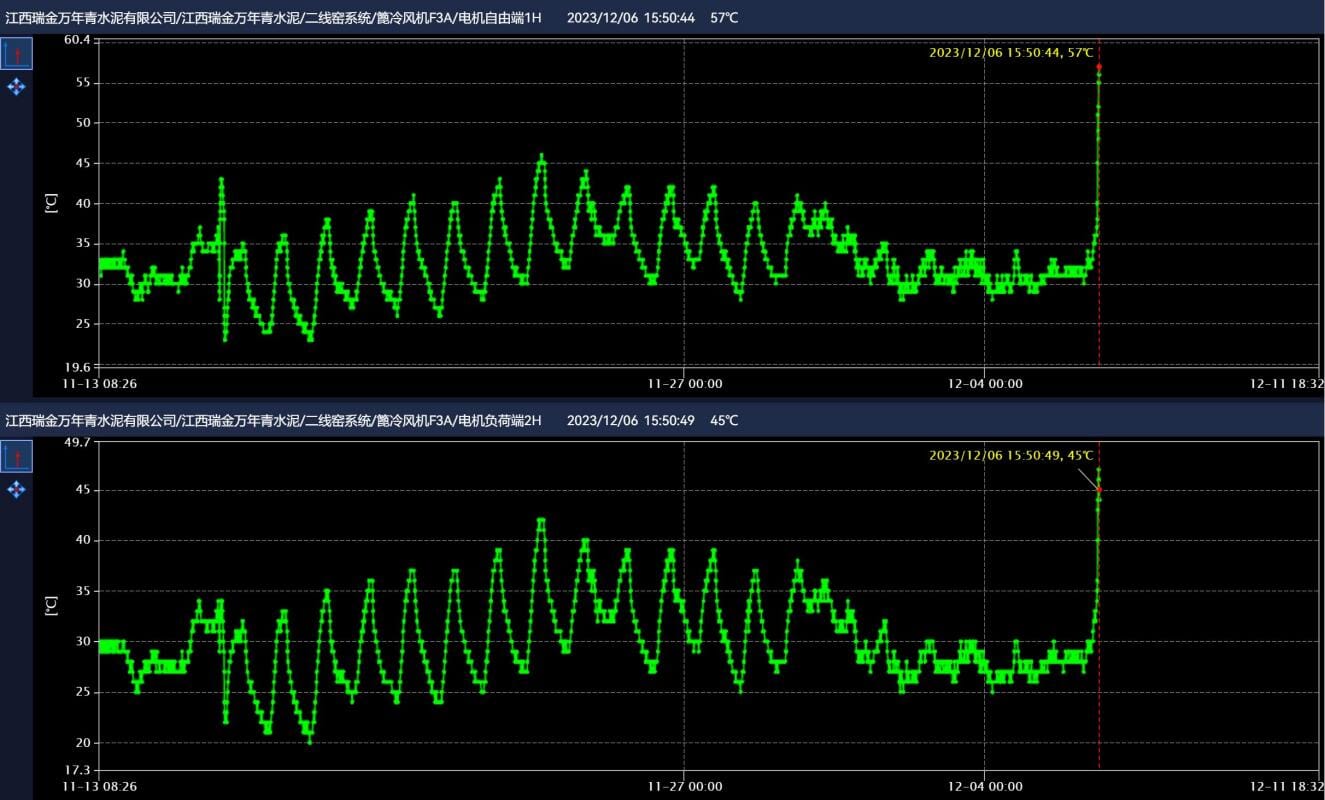The image size is (1325, 800).
Task: Click the 17.3 minimum value on the bottom Y-axis
Action: coord(77,770)
